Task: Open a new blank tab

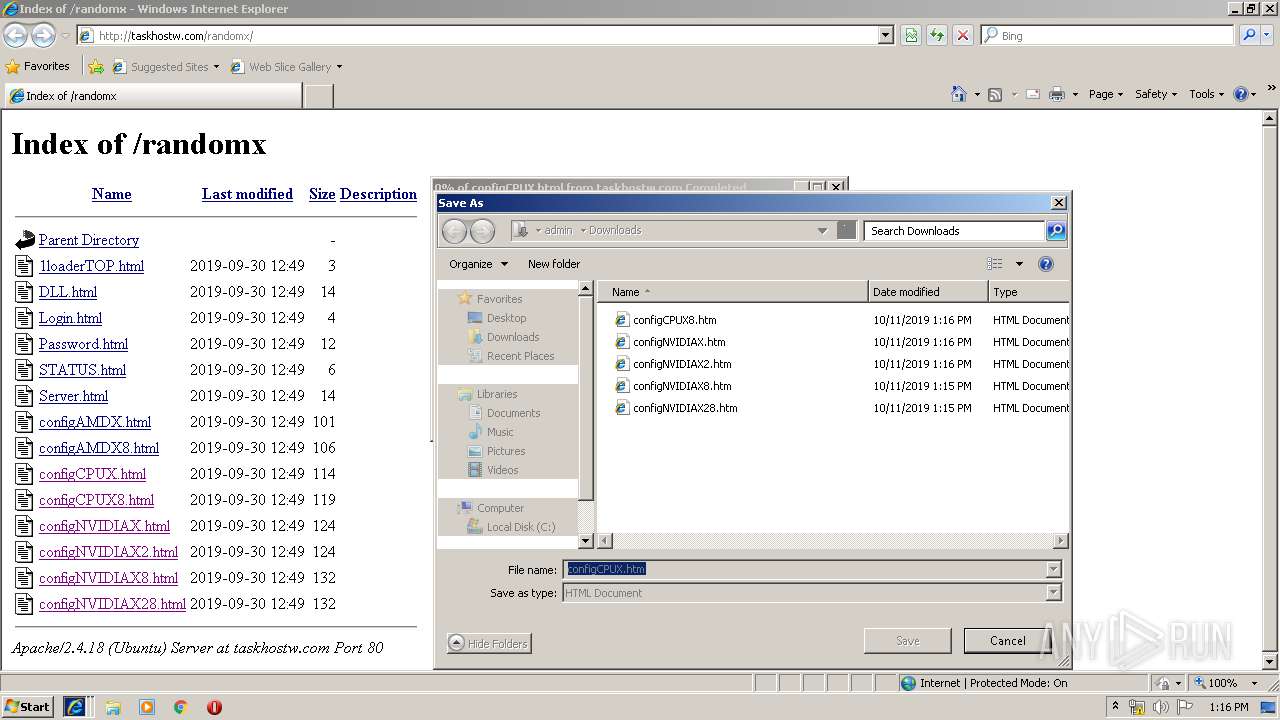Action: [x=318, y=96]
